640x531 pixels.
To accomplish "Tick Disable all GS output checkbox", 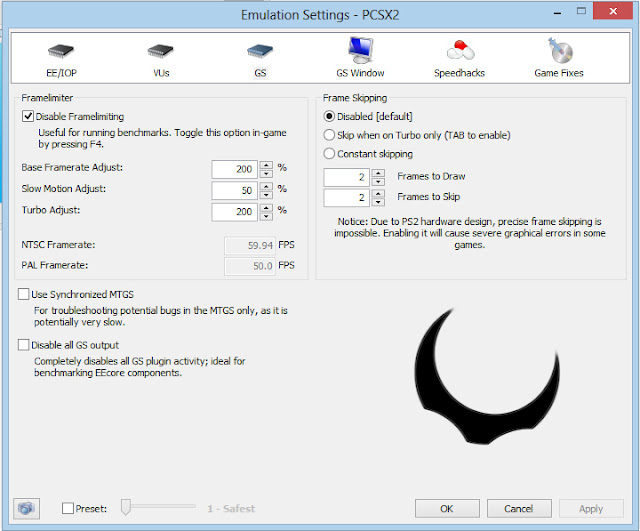I will tap(24, 345).
